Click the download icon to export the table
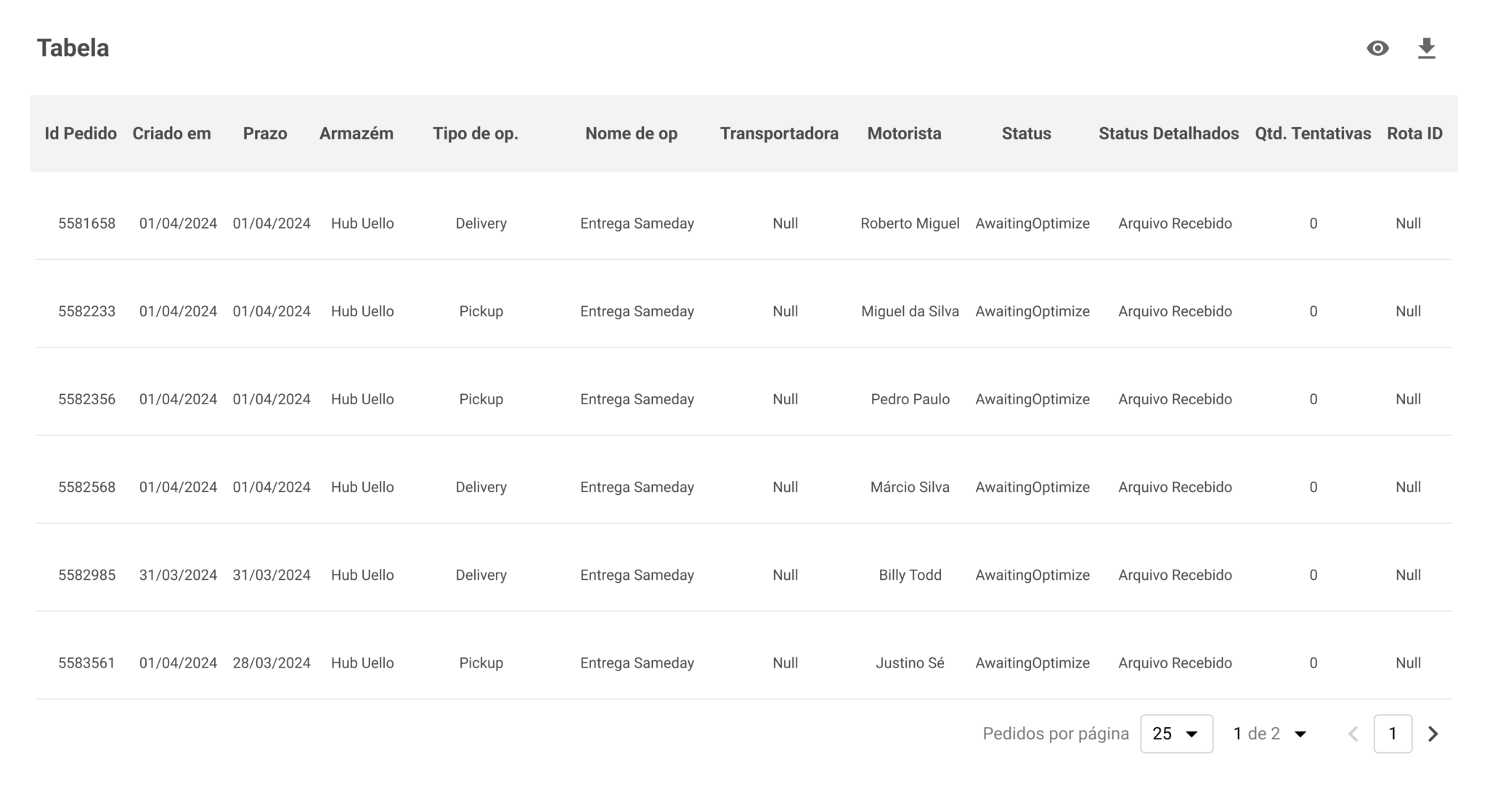Viewport: 1487px width, 812px height. tap(1426, 47)
